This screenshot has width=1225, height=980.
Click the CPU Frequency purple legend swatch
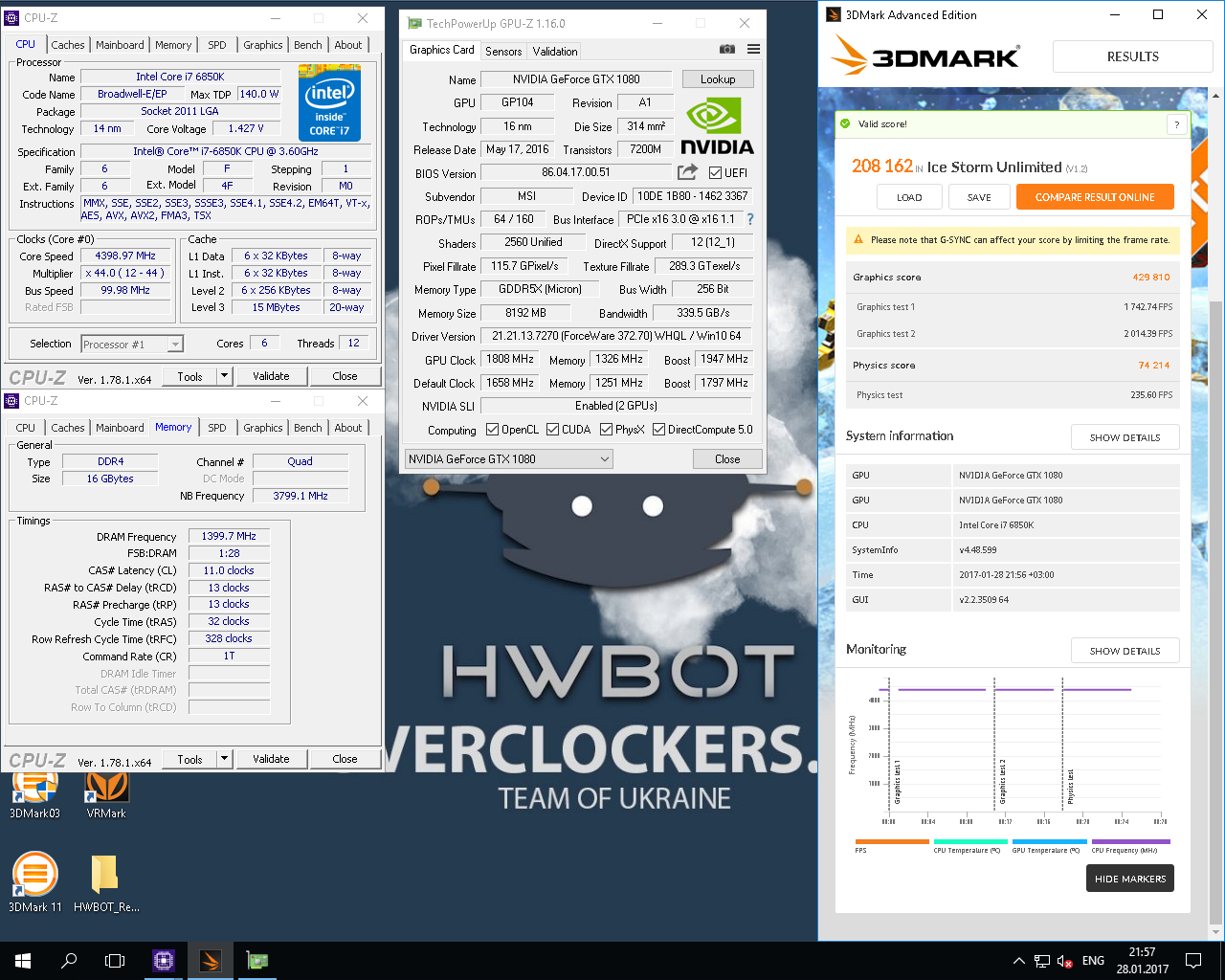click(x=1130, y=841)
